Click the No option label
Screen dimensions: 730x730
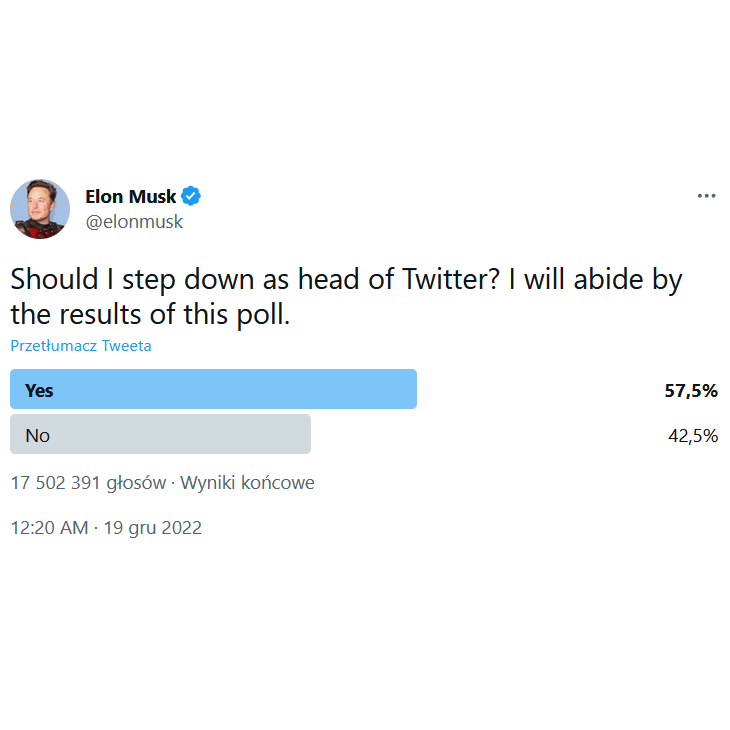click(x=38, y=436)
